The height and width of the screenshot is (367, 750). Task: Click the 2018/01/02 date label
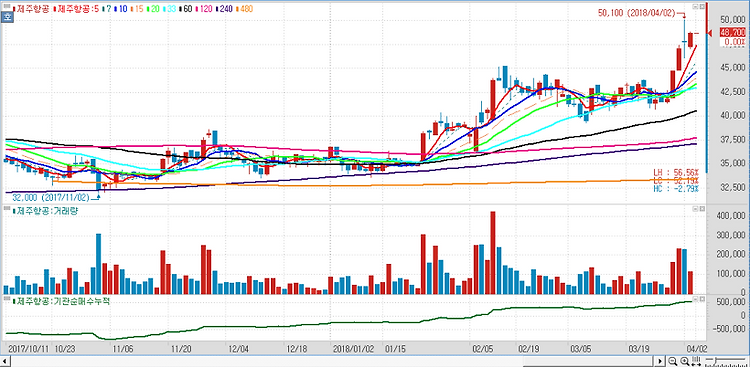353,349
